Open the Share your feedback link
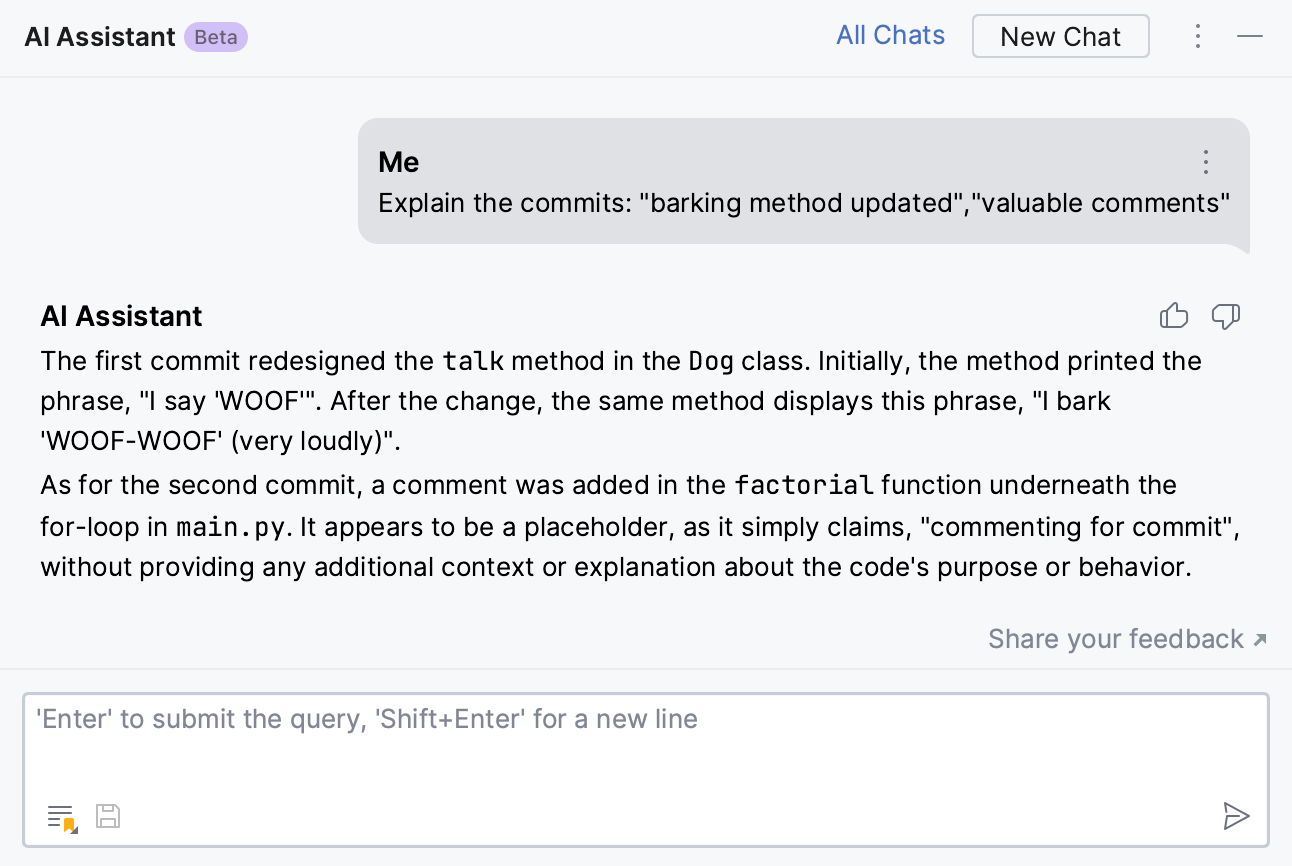The image size is (1292, 866). [1117, 639]
